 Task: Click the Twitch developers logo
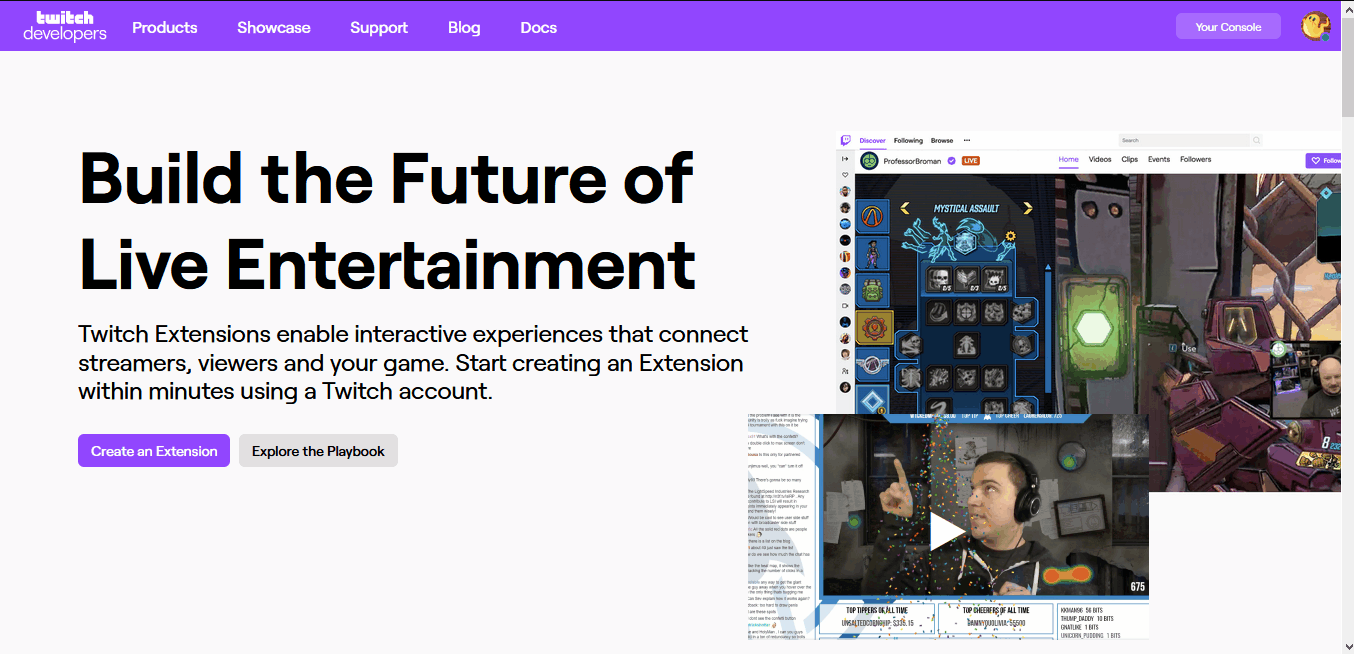(65, 26)
